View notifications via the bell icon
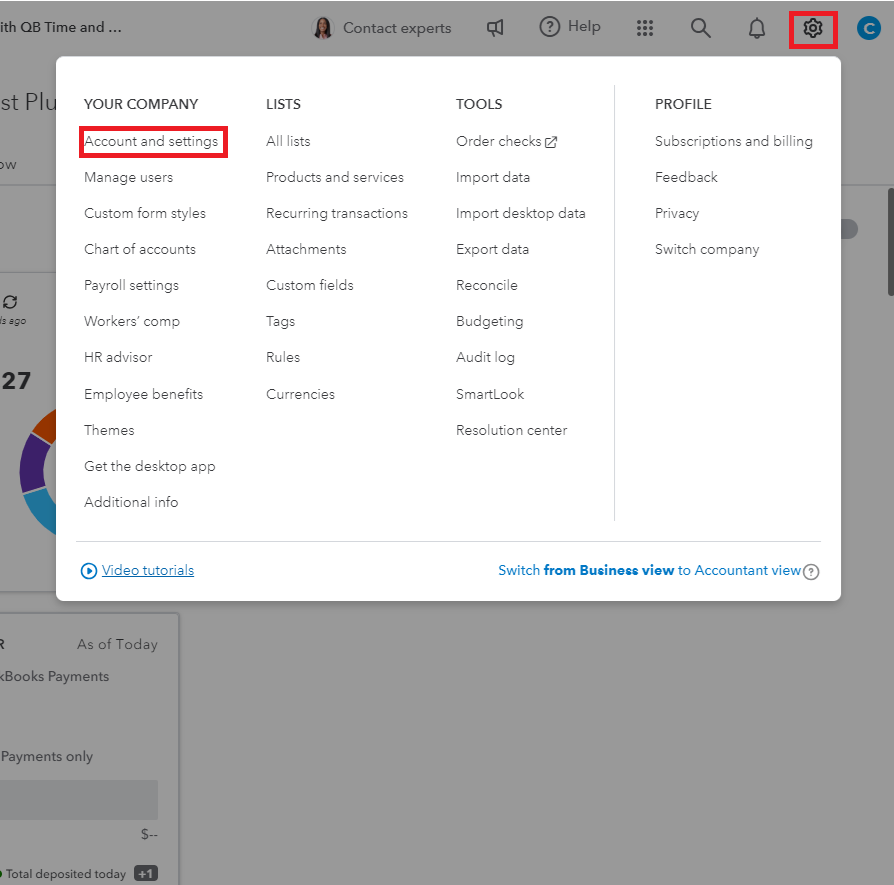 pyautogui.click(x=757, y=28)
